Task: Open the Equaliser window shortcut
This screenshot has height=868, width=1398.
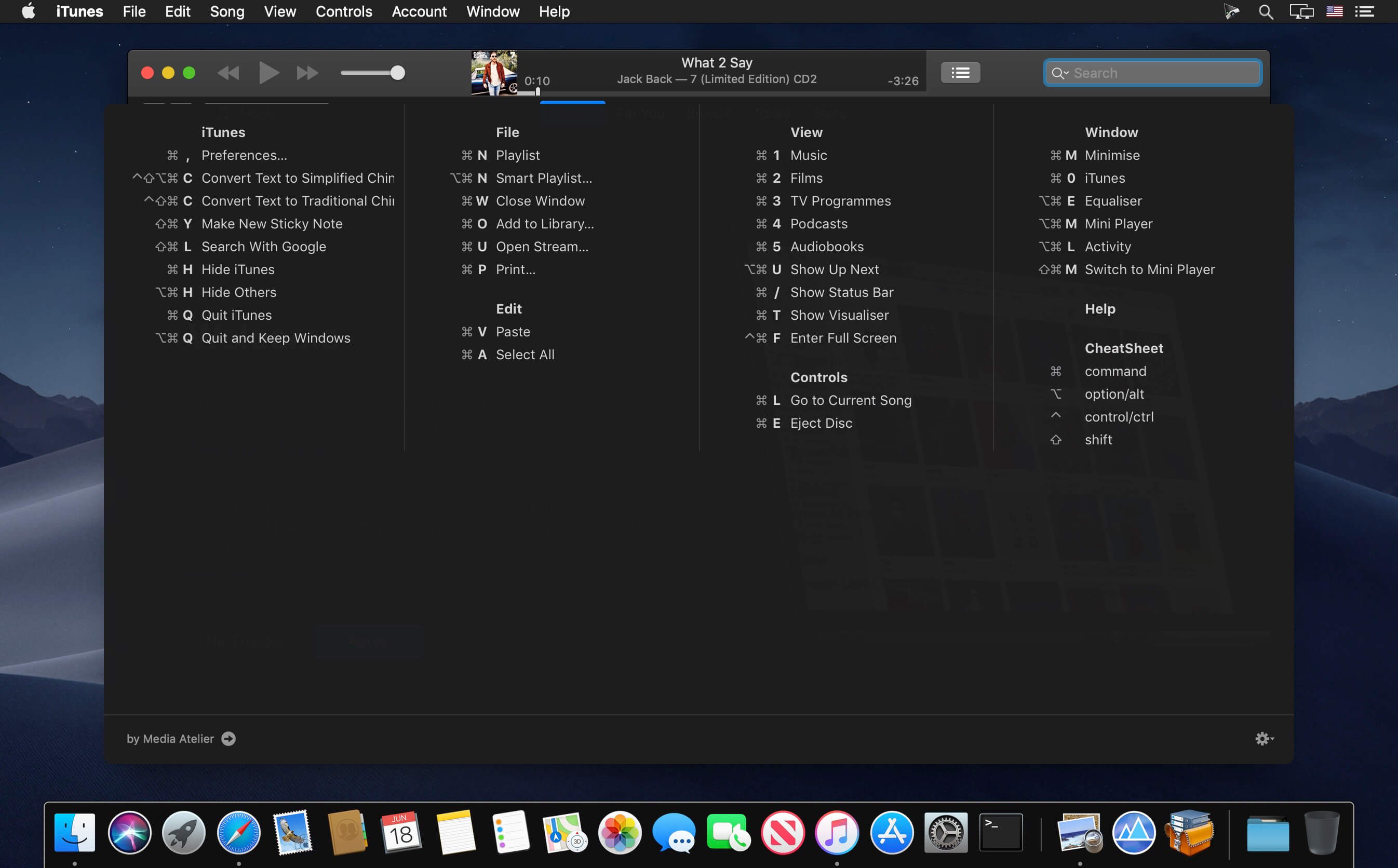Action: coord(1113,200)
